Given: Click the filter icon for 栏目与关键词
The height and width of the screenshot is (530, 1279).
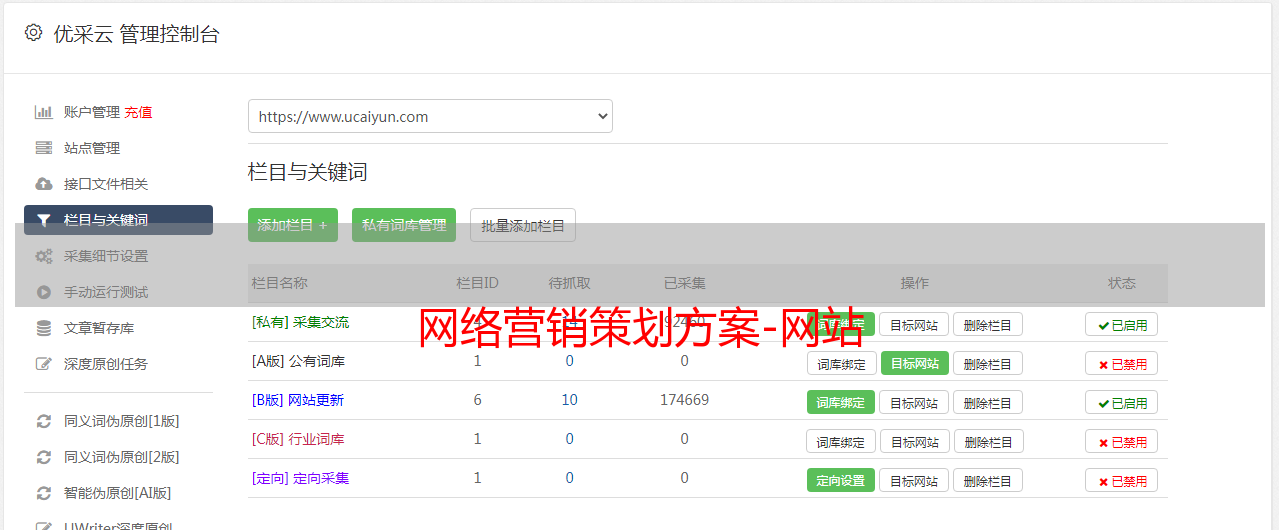Looking at the screenshot, I should click(44, 220).
